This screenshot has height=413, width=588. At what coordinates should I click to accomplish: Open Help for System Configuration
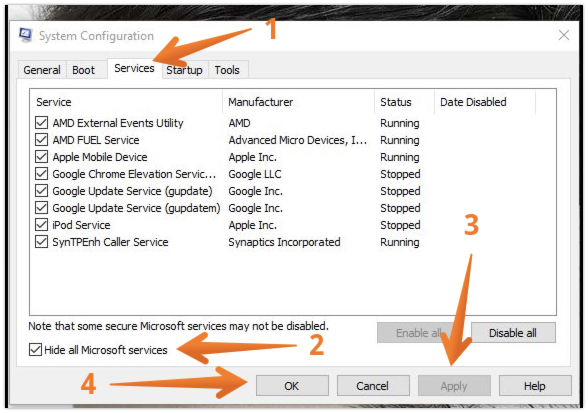(x=535, y=386)
